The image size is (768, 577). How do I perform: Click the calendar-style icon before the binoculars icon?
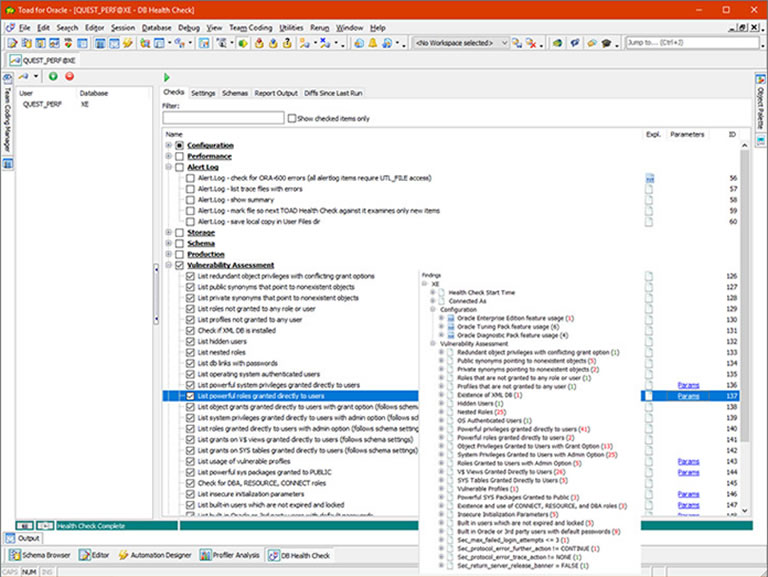click(204, 43)
